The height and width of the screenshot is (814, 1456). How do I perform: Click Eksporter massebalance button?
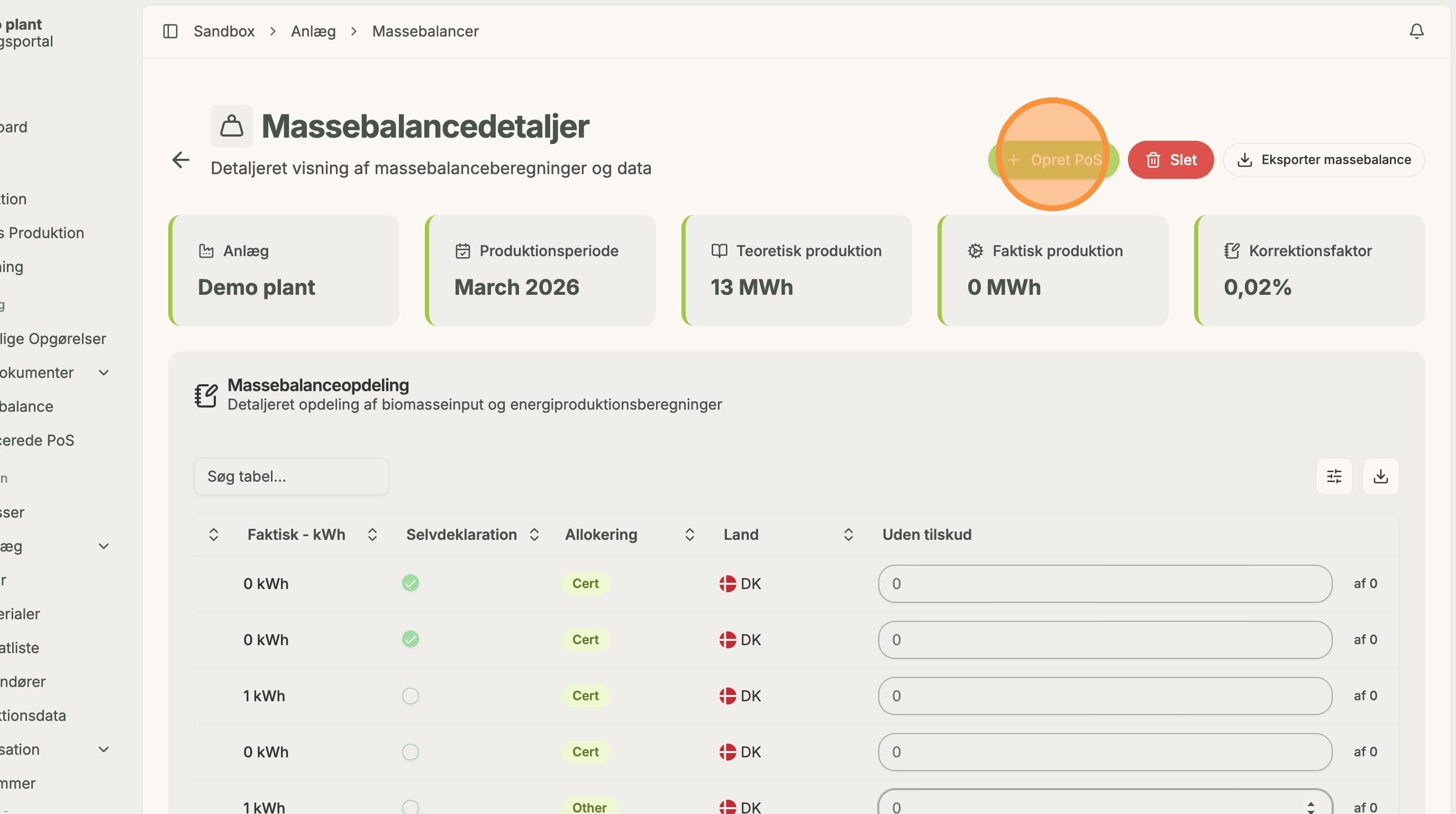[1324, 160]
